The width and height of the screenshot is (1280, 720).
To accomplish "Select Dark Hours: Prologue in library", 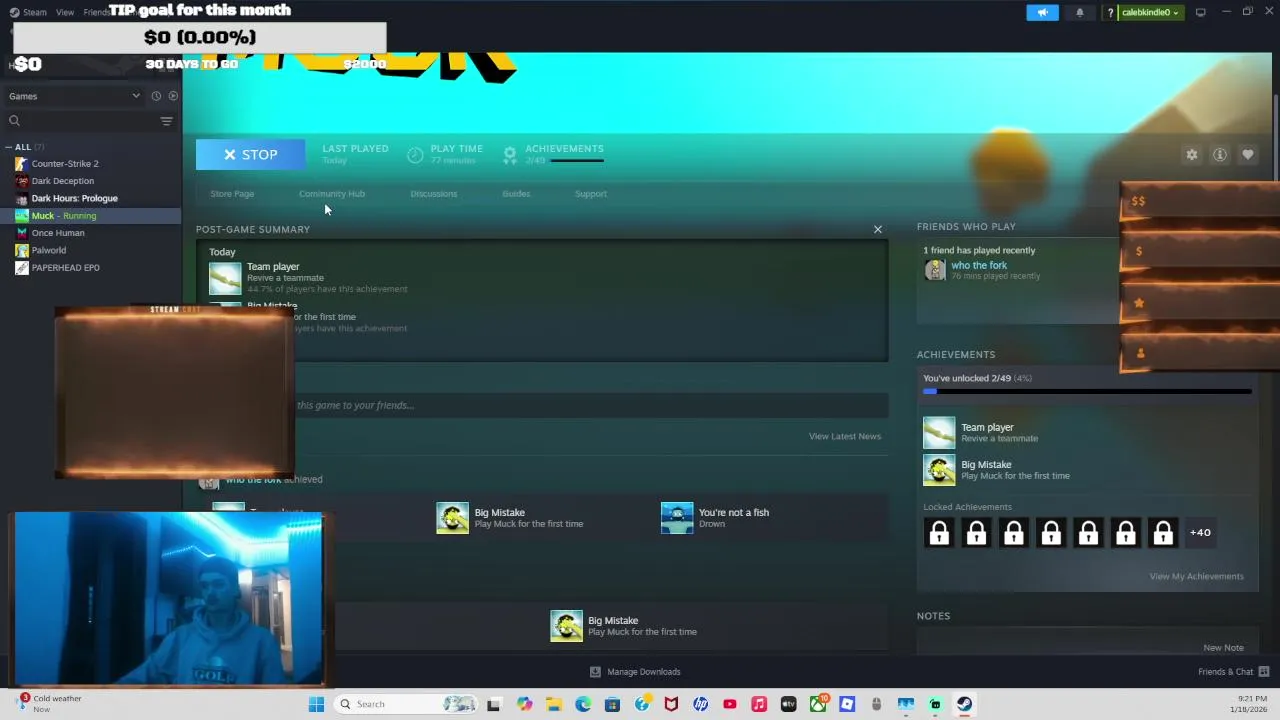I will [x=74, y=198].
